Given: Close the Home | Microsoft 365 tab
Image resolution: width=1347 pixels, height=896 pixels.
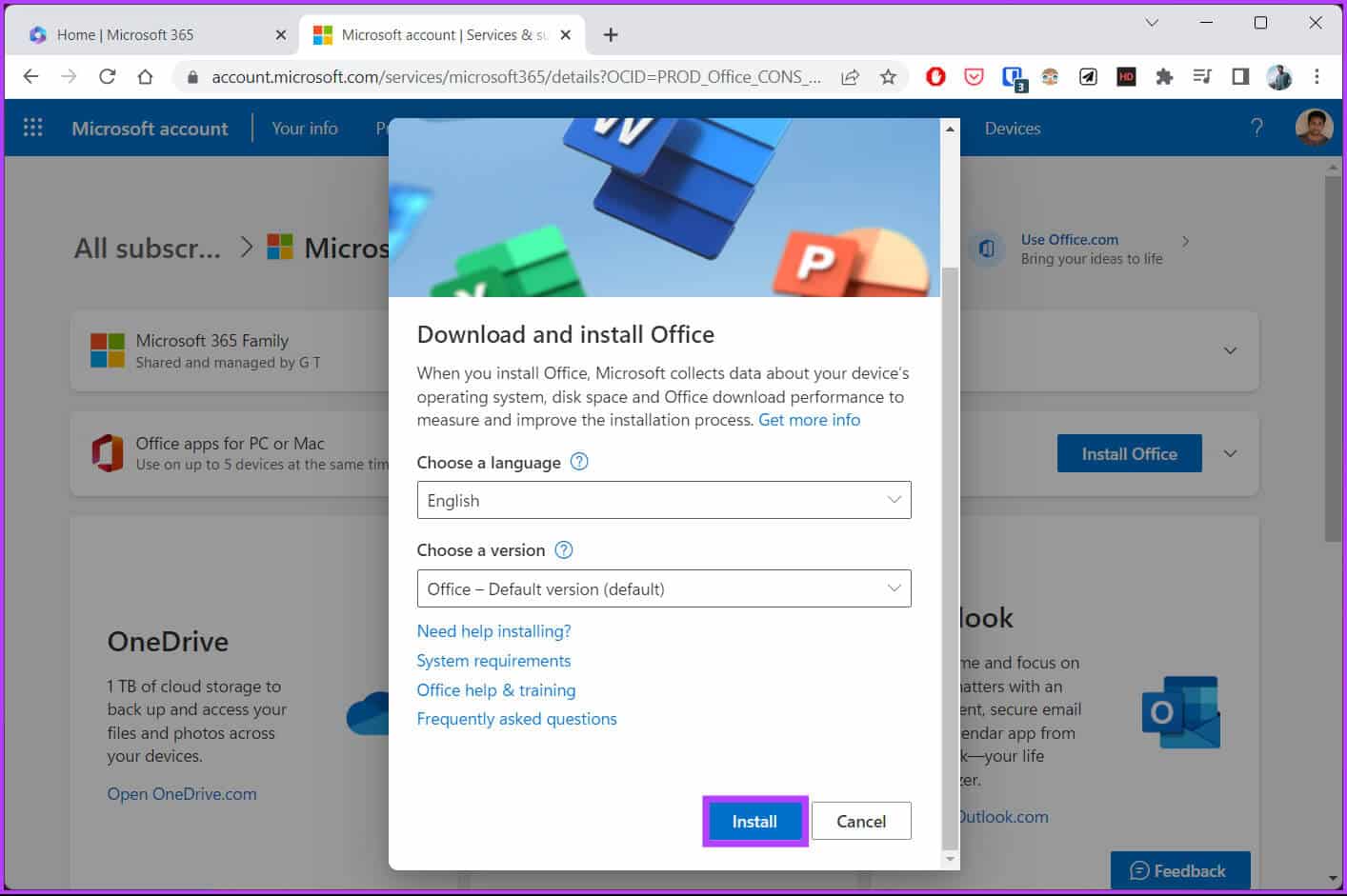Looking at the screenshot, I should tap(280, 34).
